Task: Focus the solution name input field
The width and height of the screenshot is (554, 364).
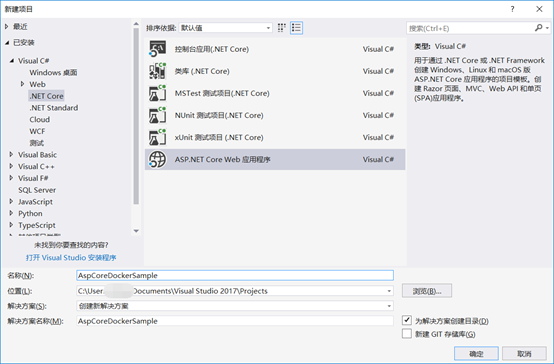Action: [235, 321]
